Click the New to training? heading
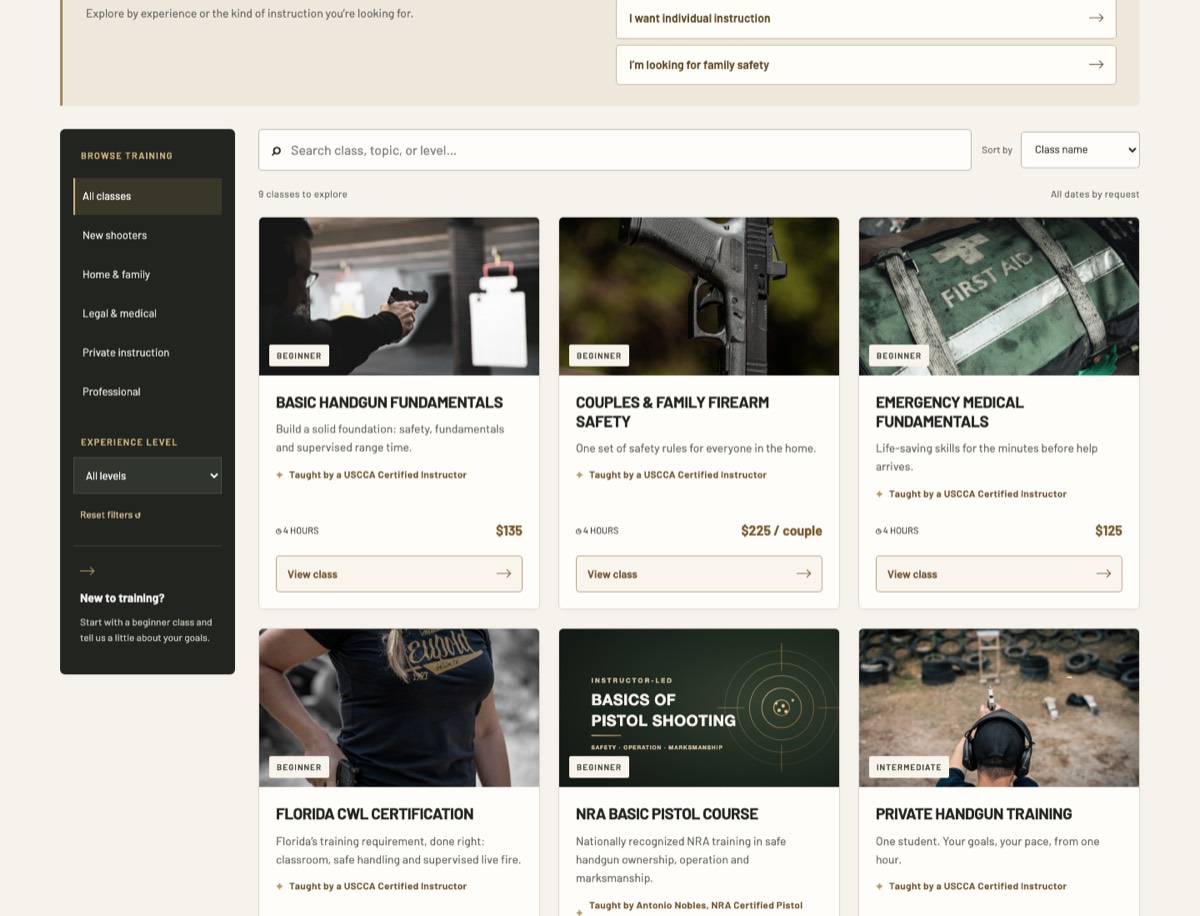 point(122,598)
